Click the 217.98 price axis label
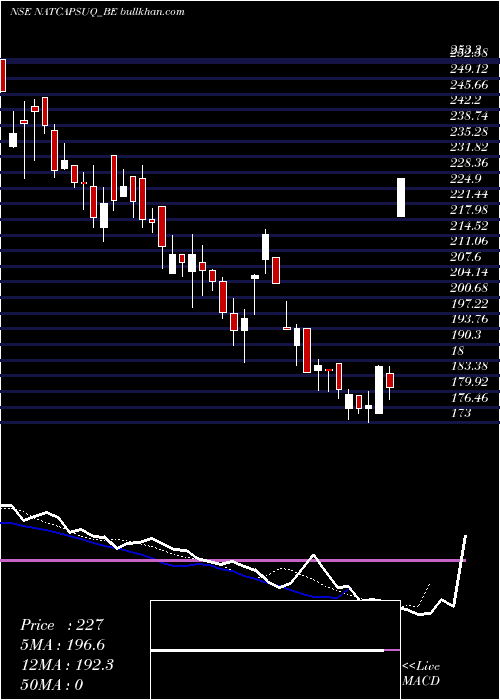Viewport: 500px width, 700px height. pyautogui.click(x=469, y=210)
